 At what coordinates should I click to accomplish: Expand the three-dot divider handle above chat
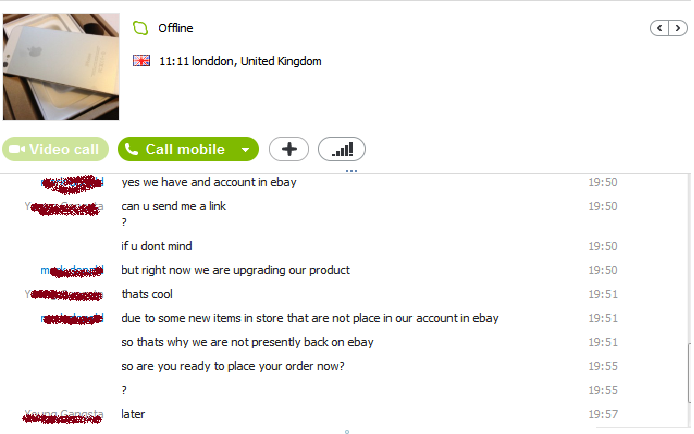[351, 170]
